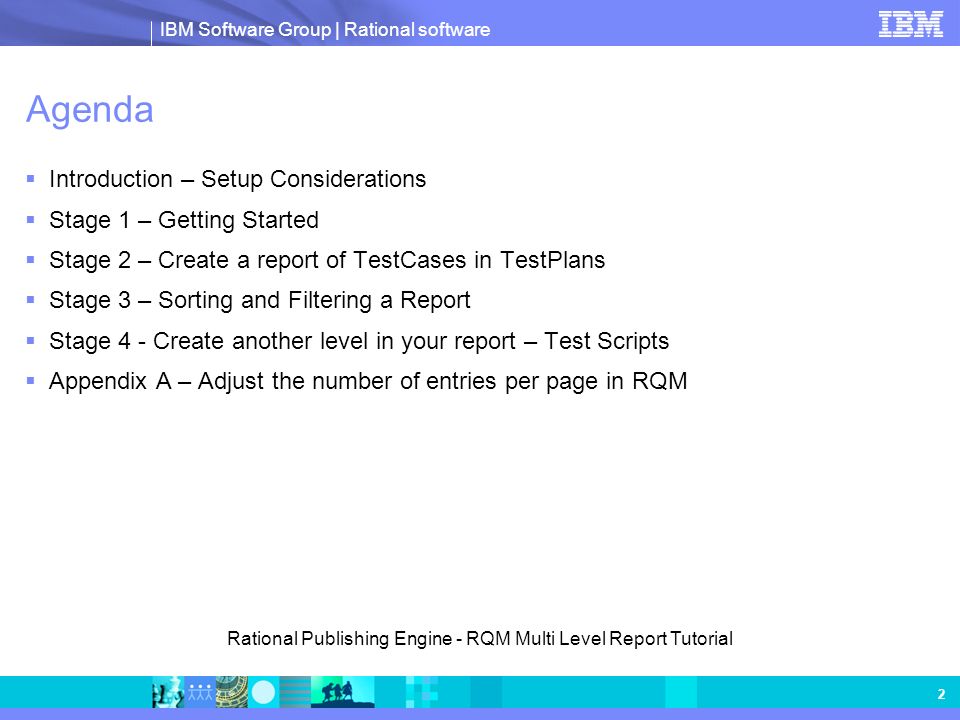
Task: Click the people figures image in footer strip
Action: 200,692
